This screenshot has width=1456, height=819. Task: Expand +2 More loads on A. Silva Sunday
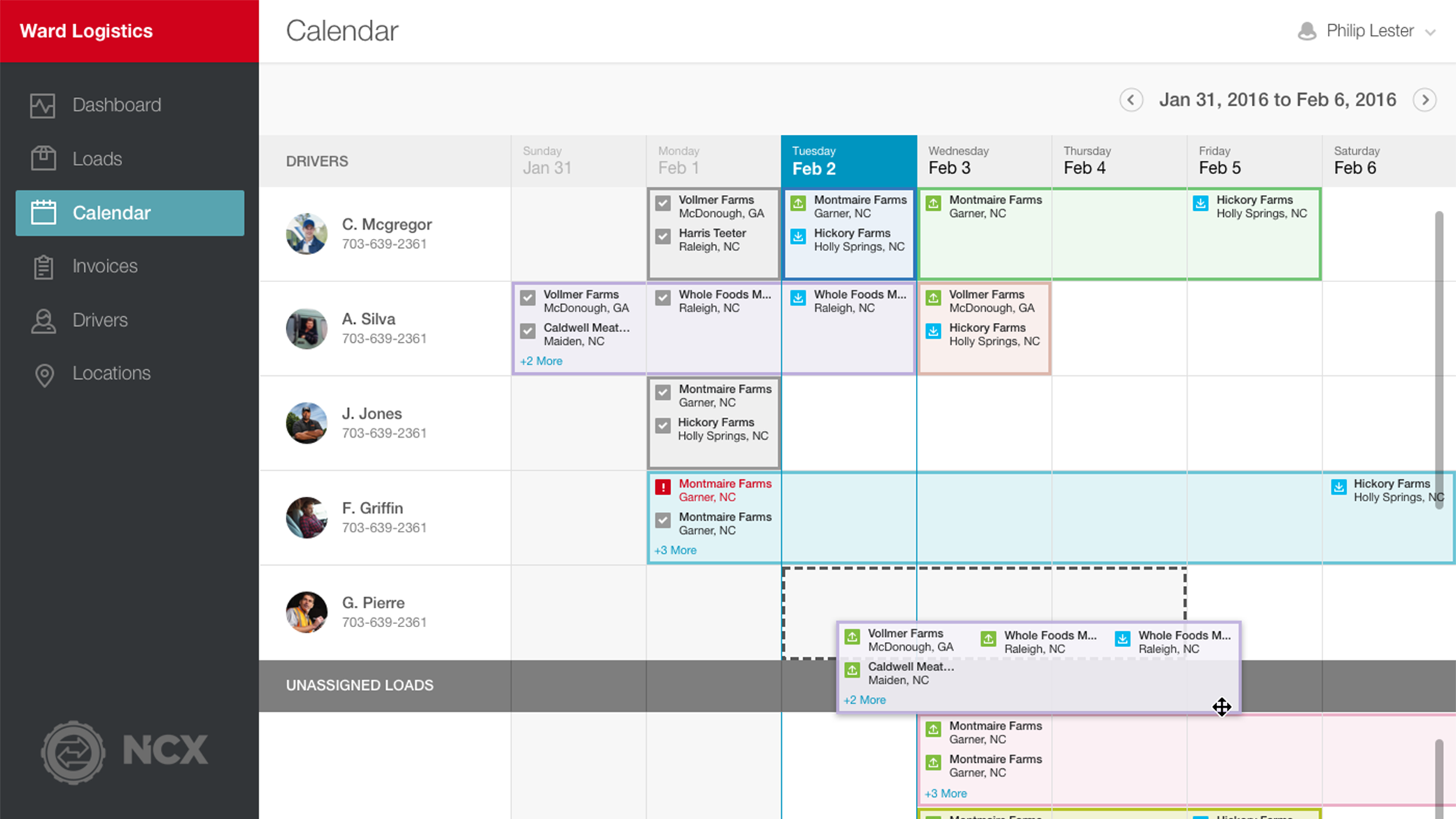point(541,362)
